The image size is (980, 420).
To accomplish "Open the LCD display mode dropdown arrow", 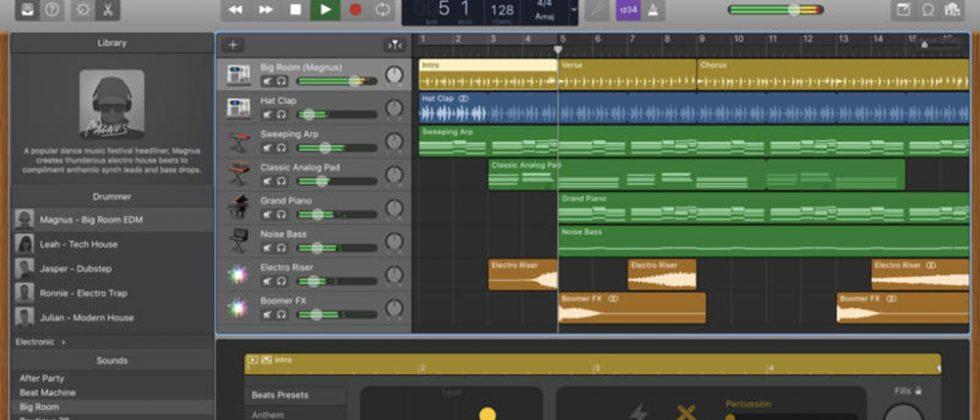I will pos(574,9).
